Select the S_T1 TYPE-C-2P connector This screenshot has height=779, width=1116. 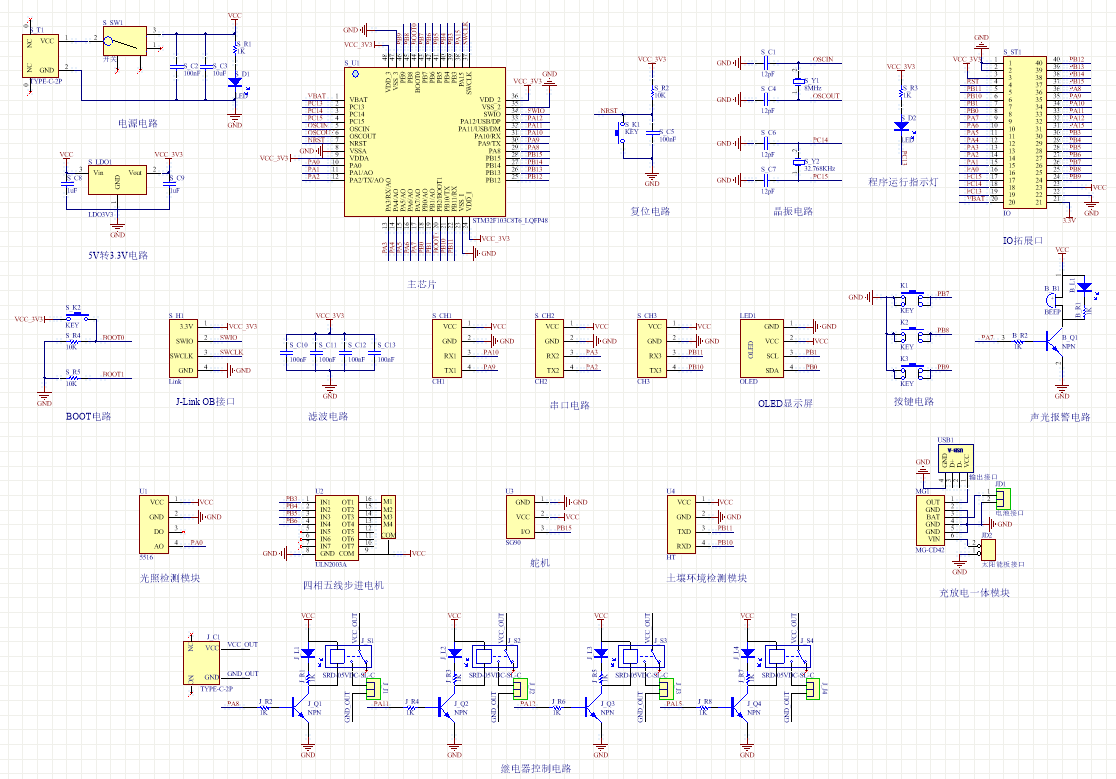40,55
